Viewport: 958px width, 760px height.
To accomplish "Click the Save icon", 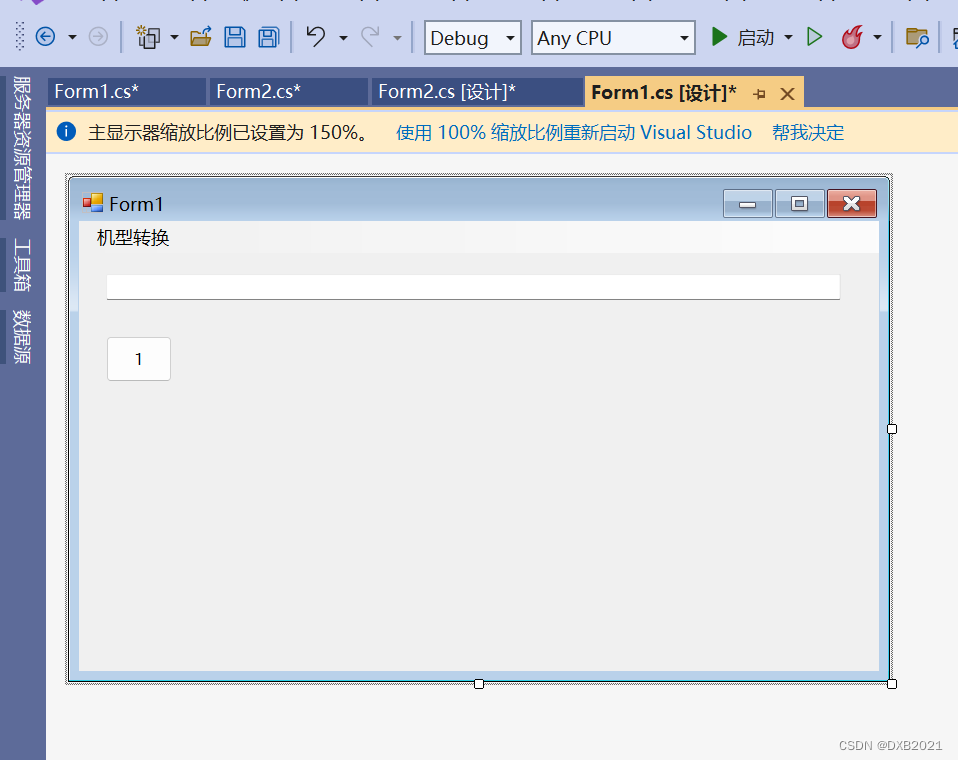I will (x=235, y=37).
